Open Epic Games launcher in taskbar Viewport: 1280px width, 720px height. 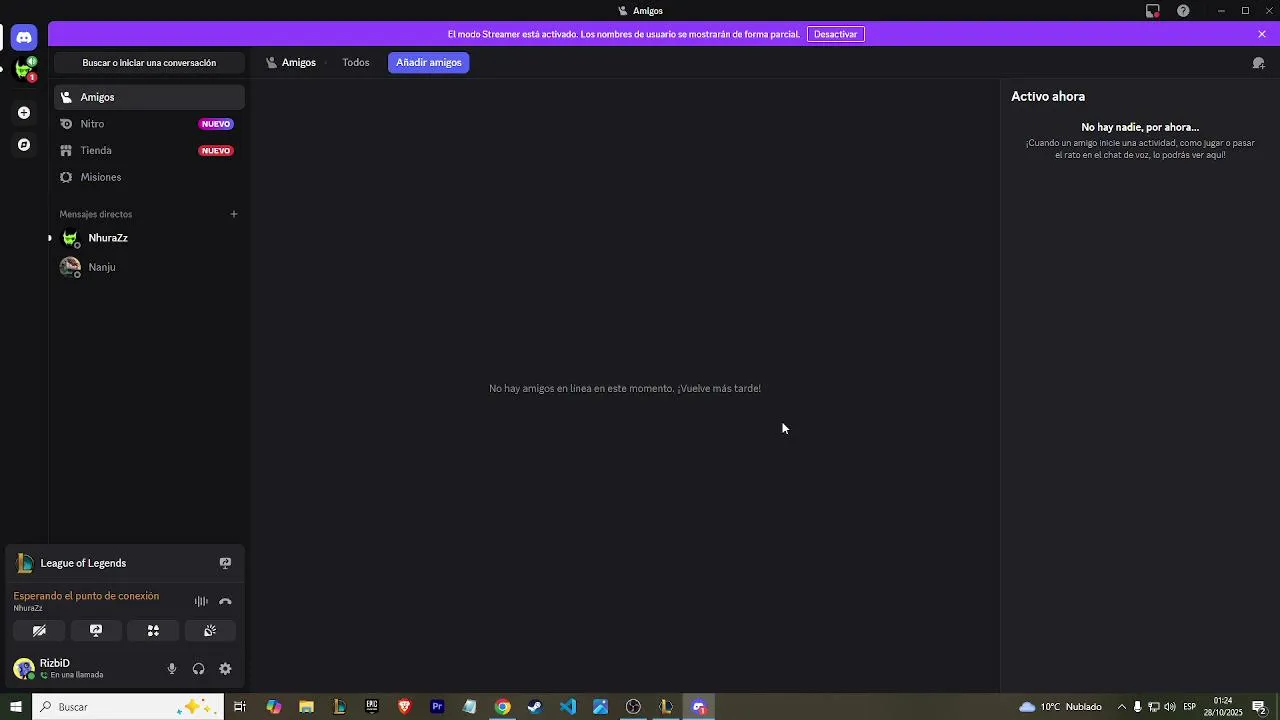tap(372, 707)
